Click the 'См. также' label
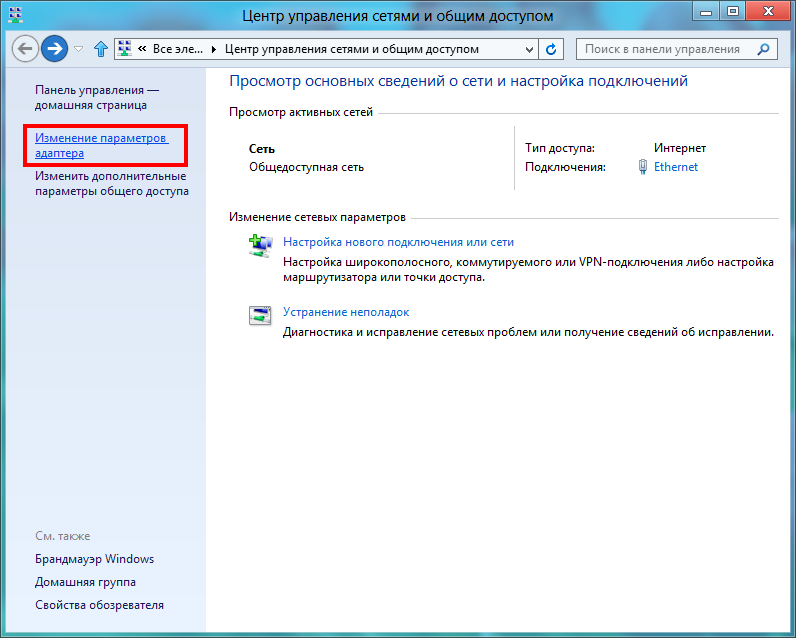This screenshot has height=638, width=796. 62,536
